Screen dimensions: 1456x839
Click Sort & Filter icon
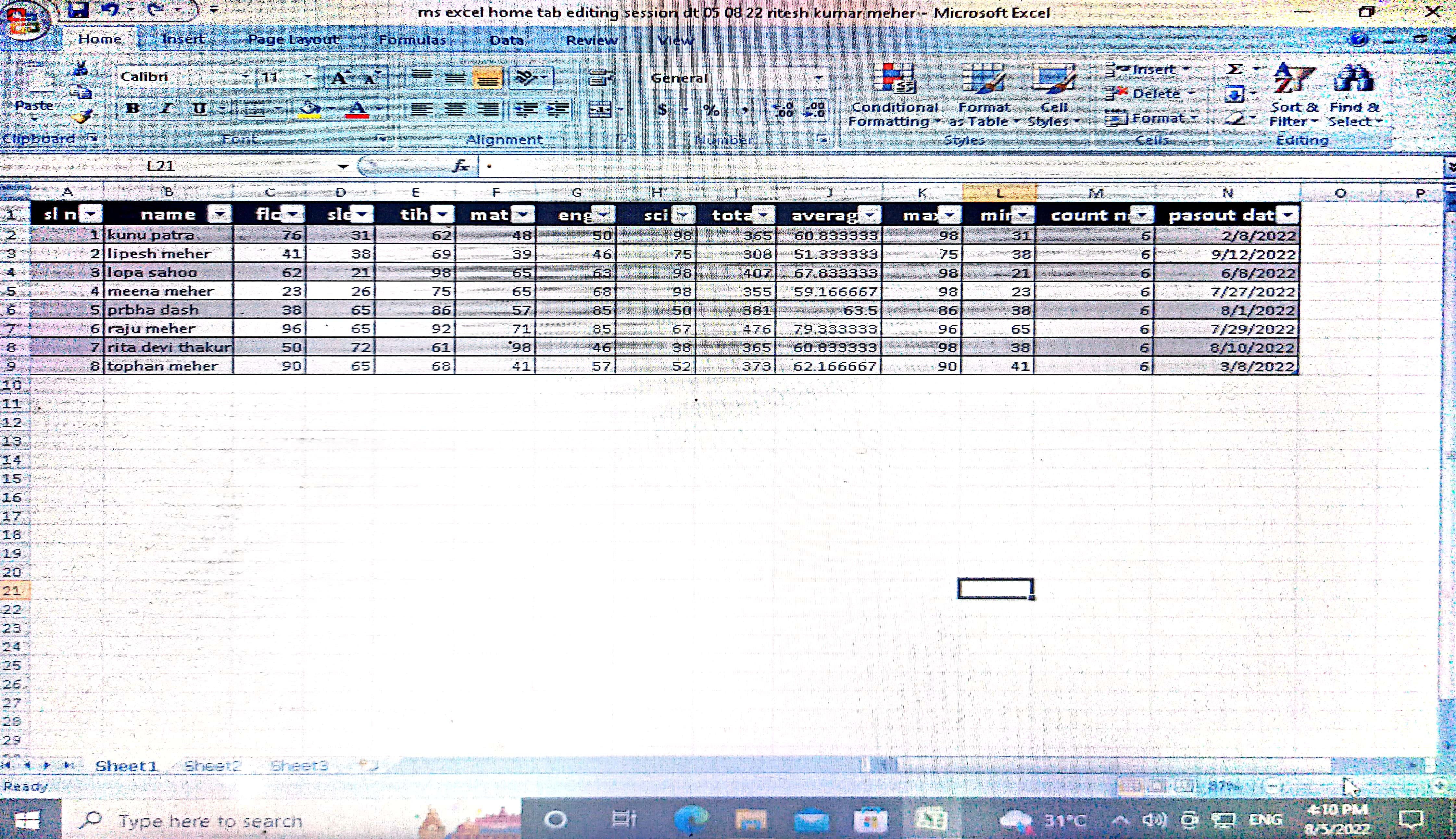point(1293,80)
